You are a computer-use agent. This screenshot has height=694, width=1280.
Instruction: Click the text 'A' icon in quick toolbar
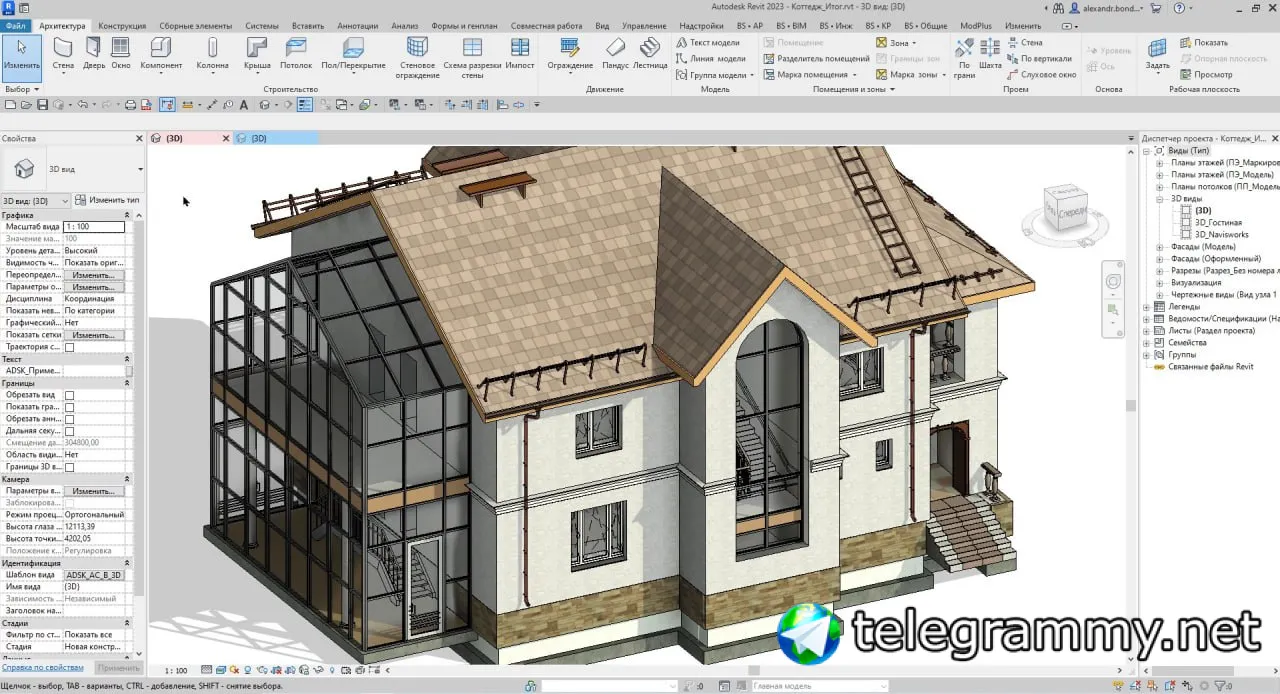tap(243, 104)
